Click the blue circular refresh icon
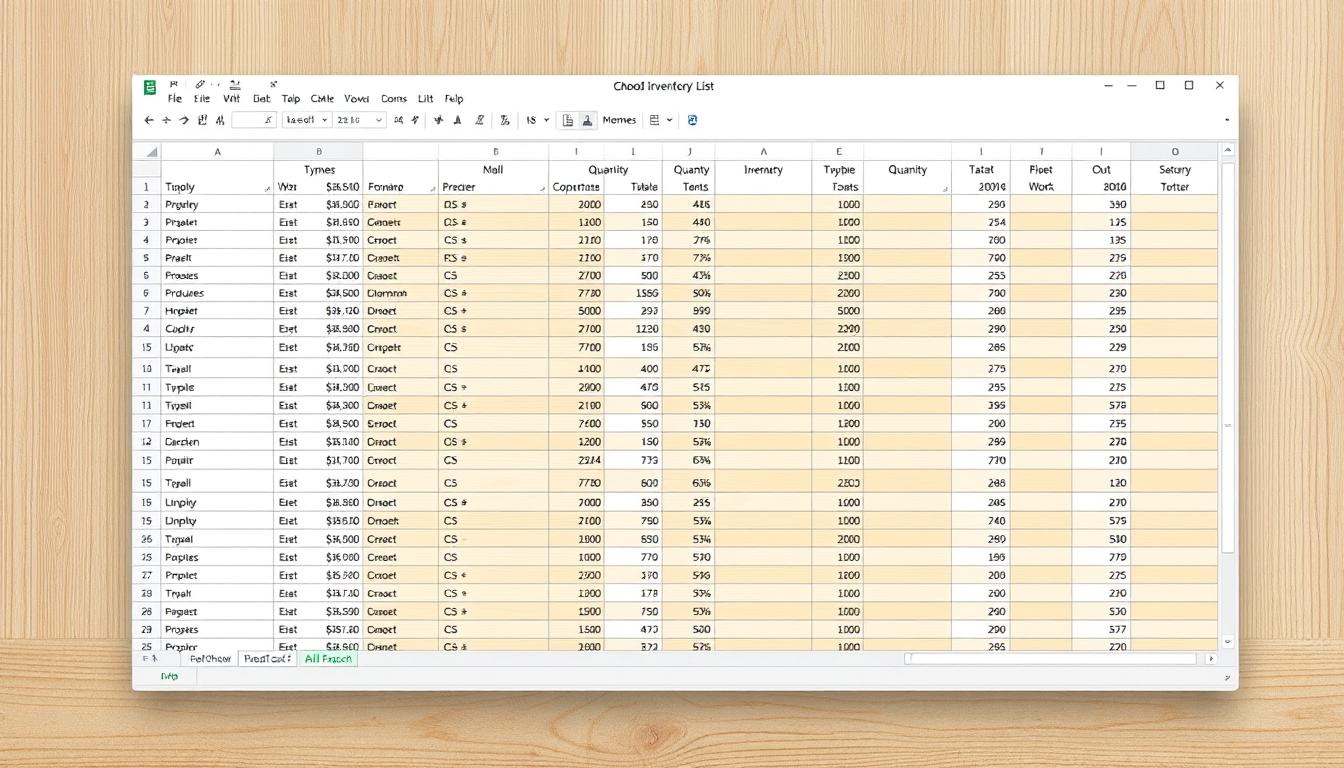This screenshot has height=768, width=1344. [692, 120]
